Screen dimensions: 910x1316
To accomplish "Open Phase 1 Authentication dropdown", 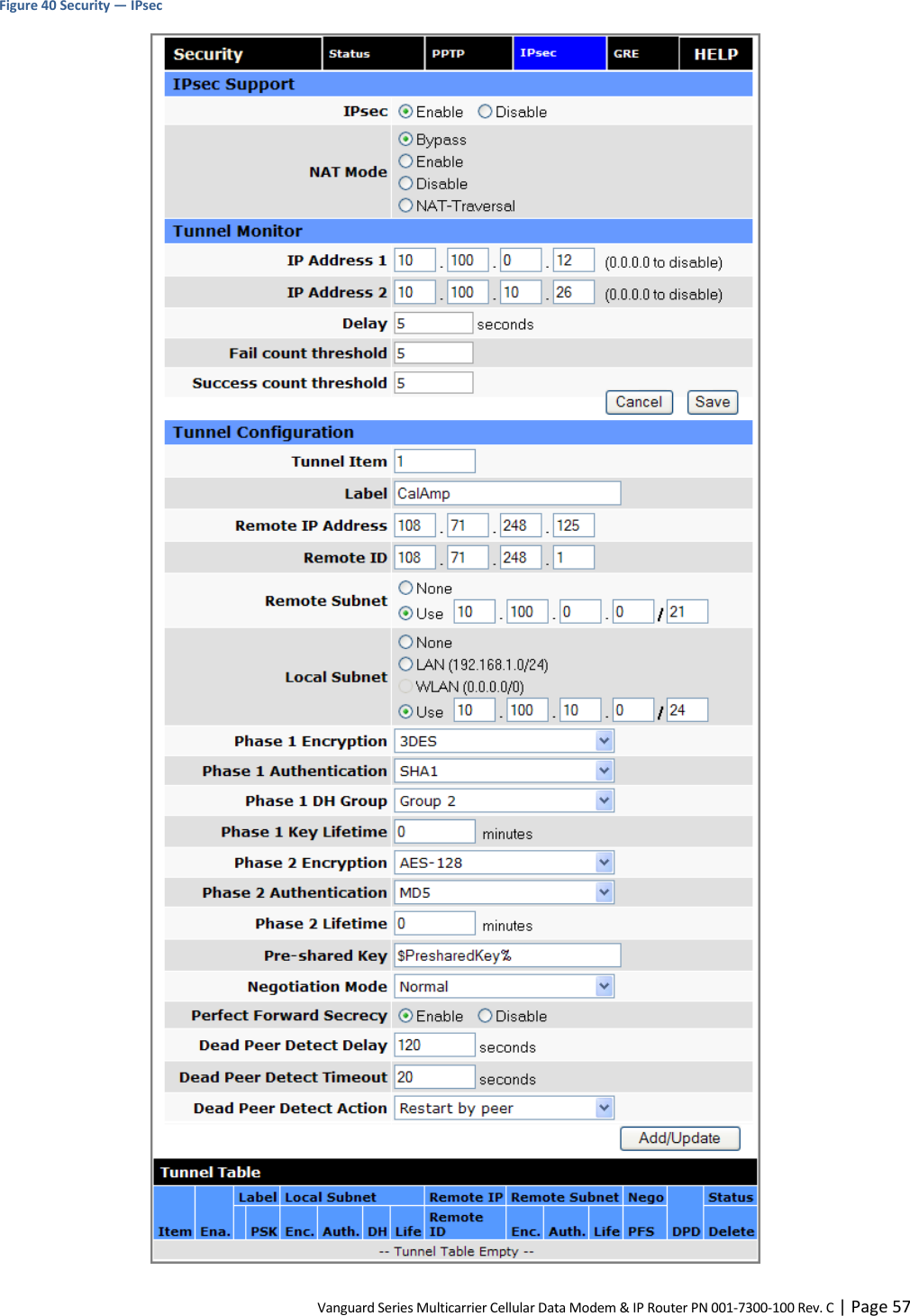I will pos(505,771).
